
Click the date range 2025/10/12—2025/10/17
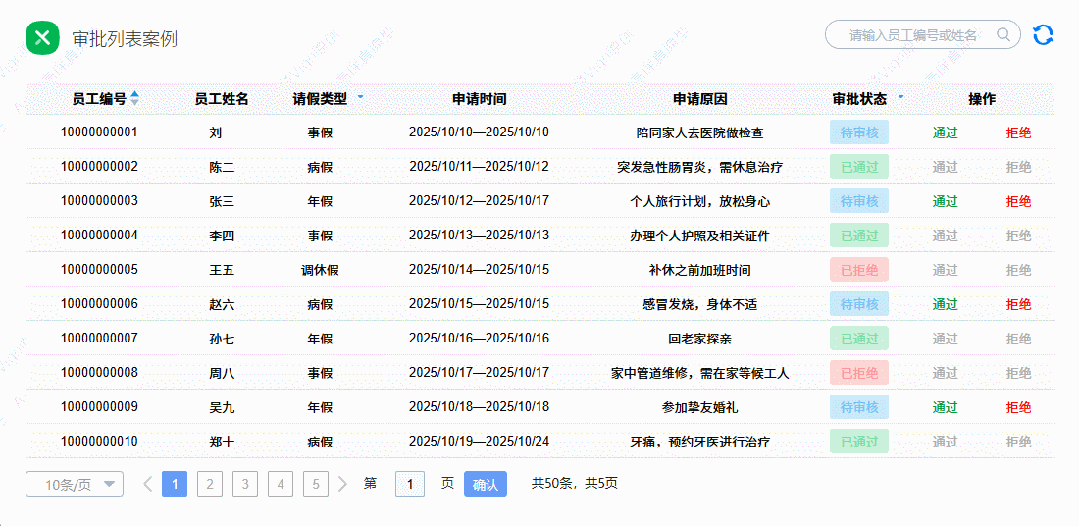tap(479, 201)
